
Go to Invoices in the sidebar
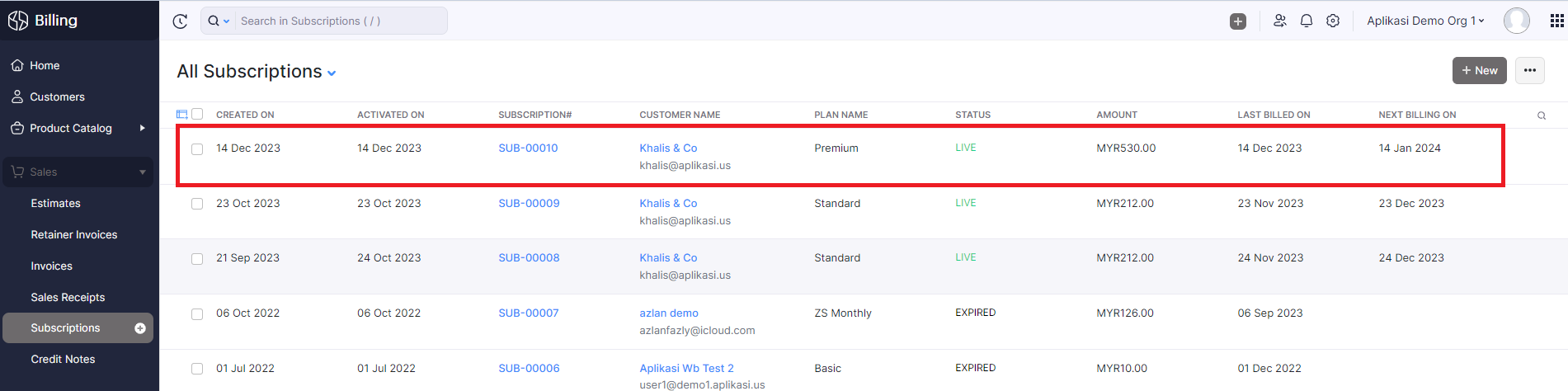coord(51,266)
